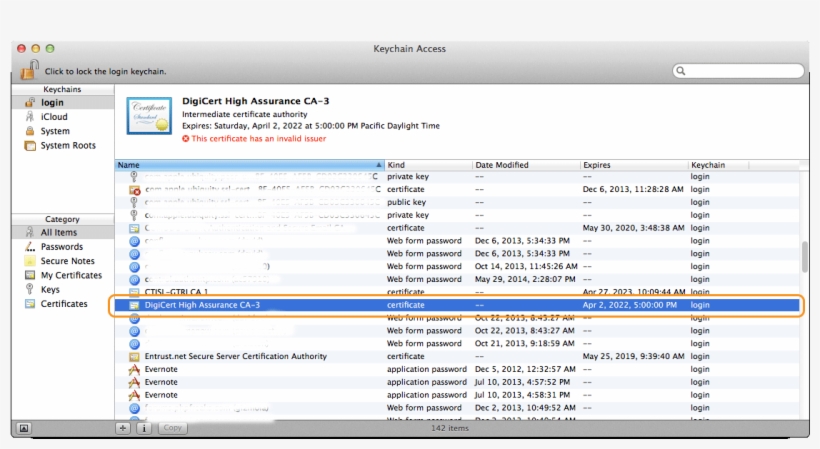Click the Dec 6, 2013, 11:28:28 AM cell

click(633, 189)
